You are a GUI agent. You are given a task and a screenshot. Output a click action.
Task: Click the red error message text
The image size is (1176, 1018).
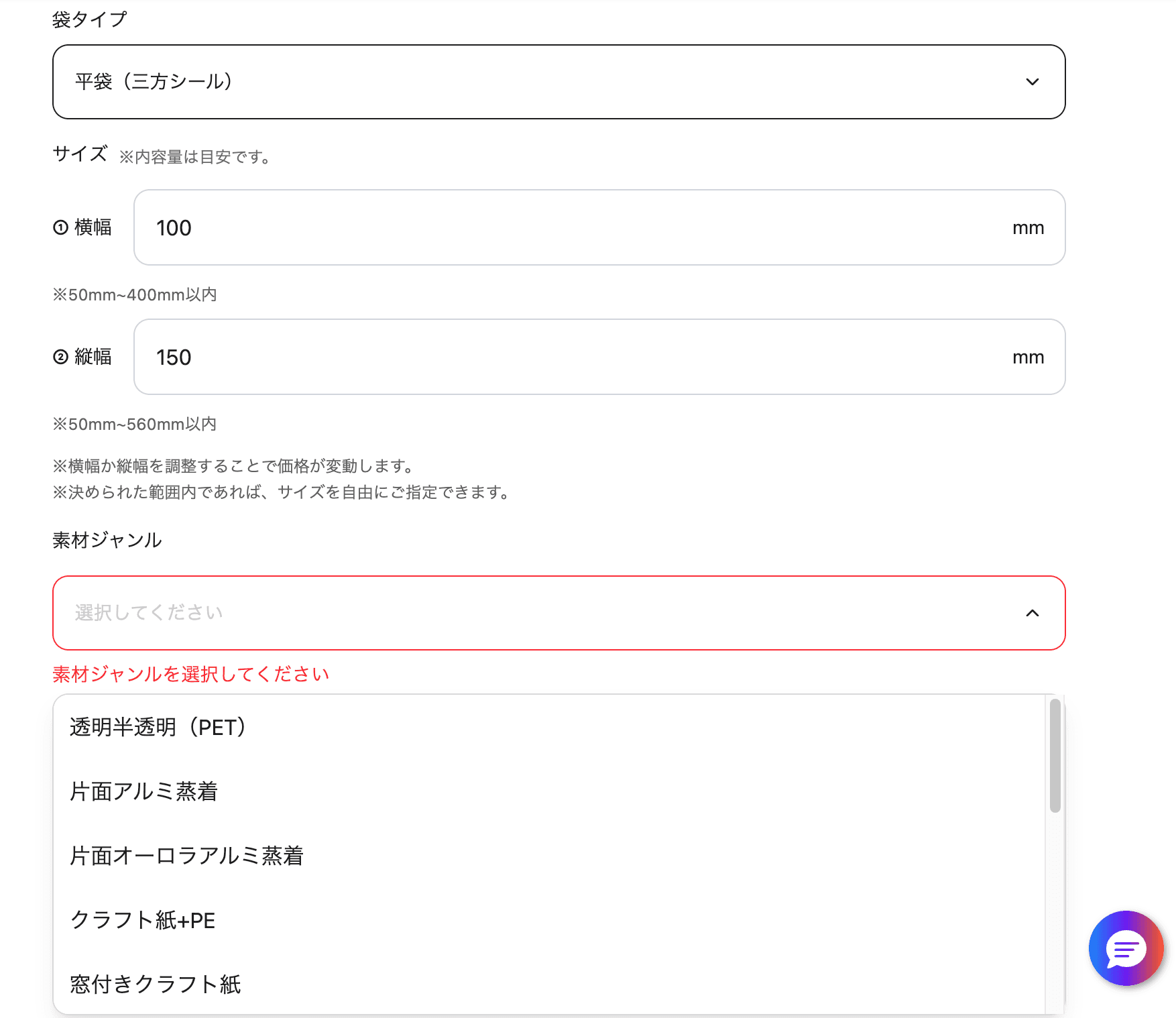pyautogui.click(x=190, y=675)
